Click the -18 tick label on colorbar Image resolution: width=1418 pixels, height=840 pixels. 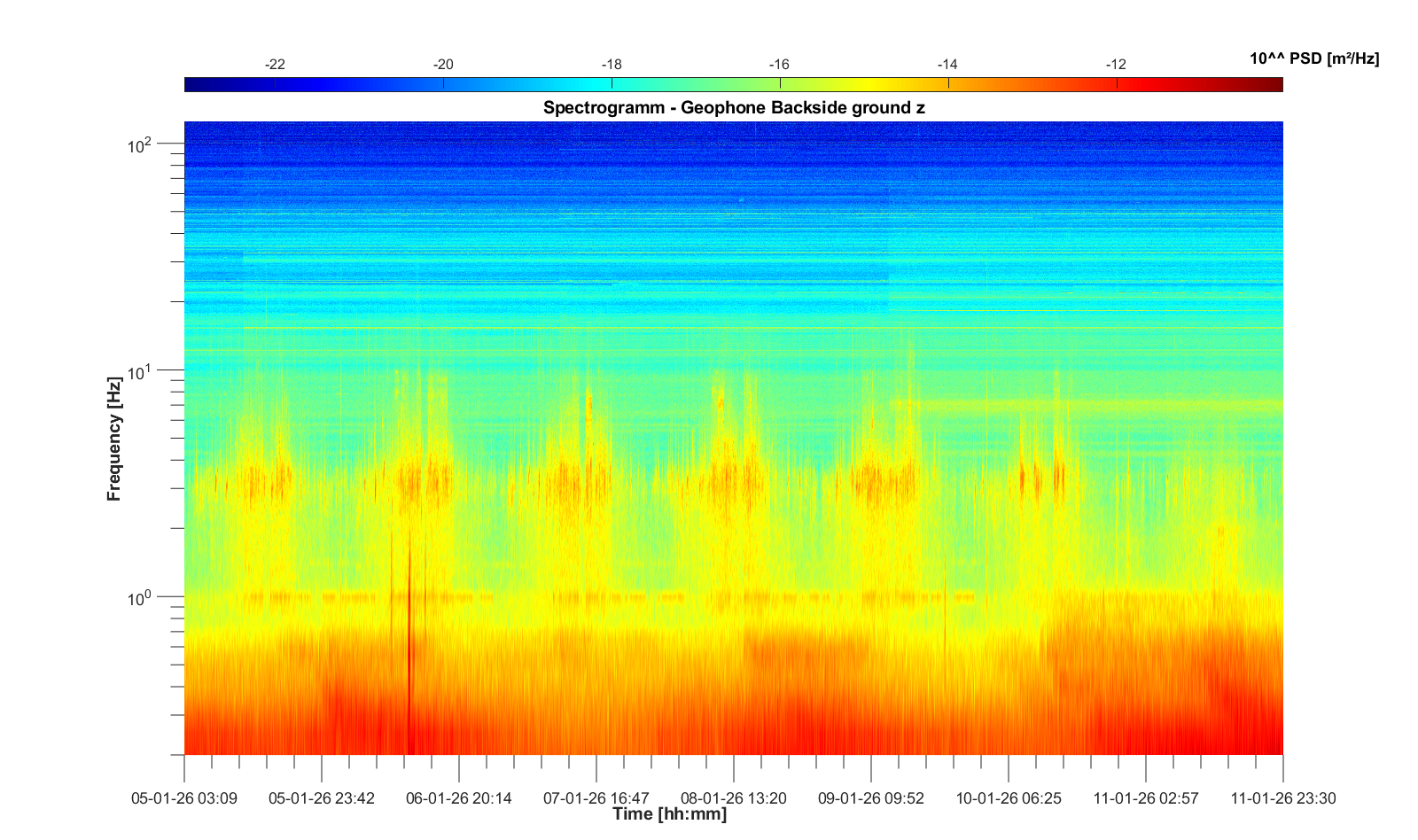click(x=612, y=65)
